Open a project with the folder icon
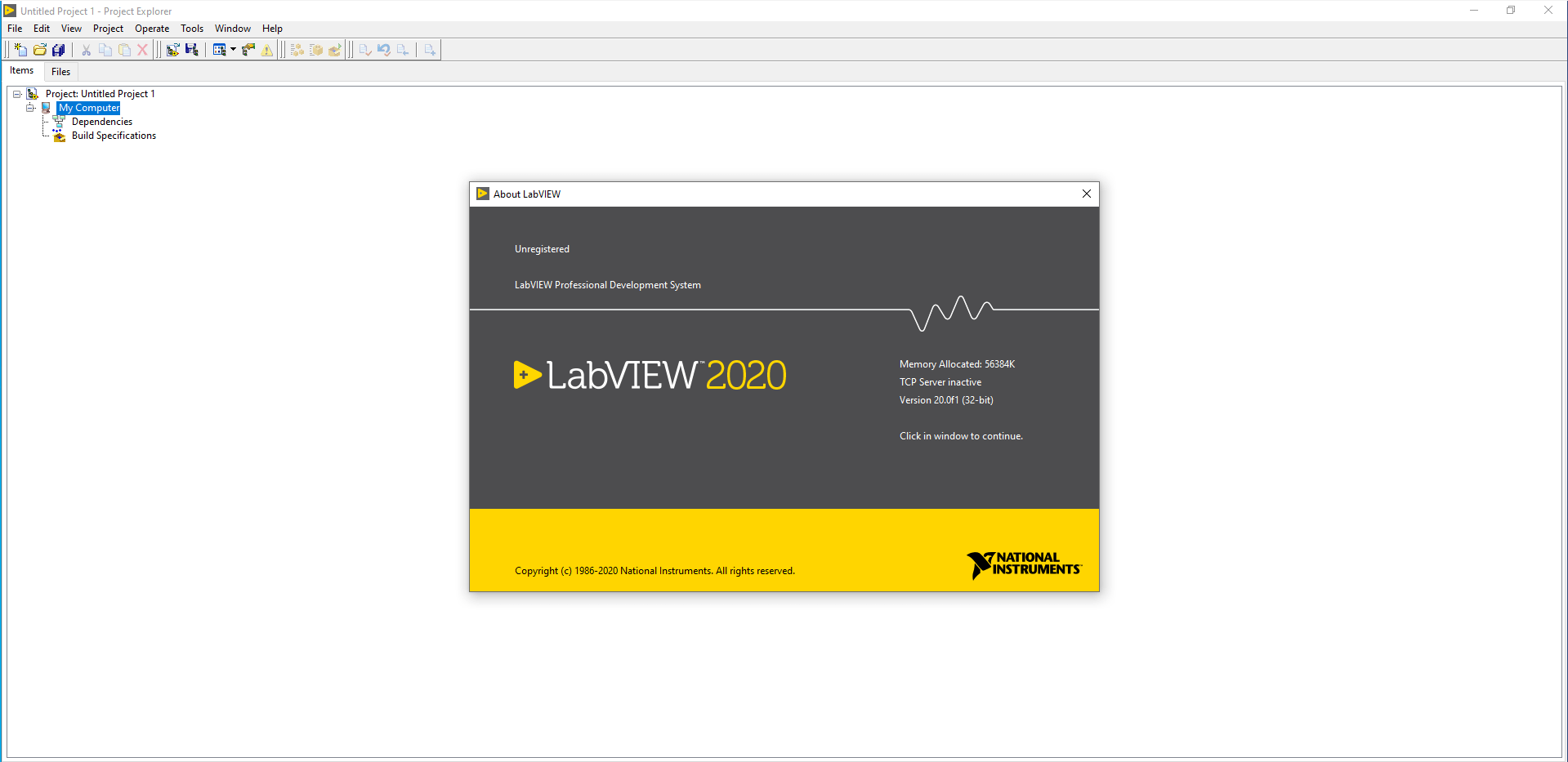1568x762 pixels. point(39,50)
